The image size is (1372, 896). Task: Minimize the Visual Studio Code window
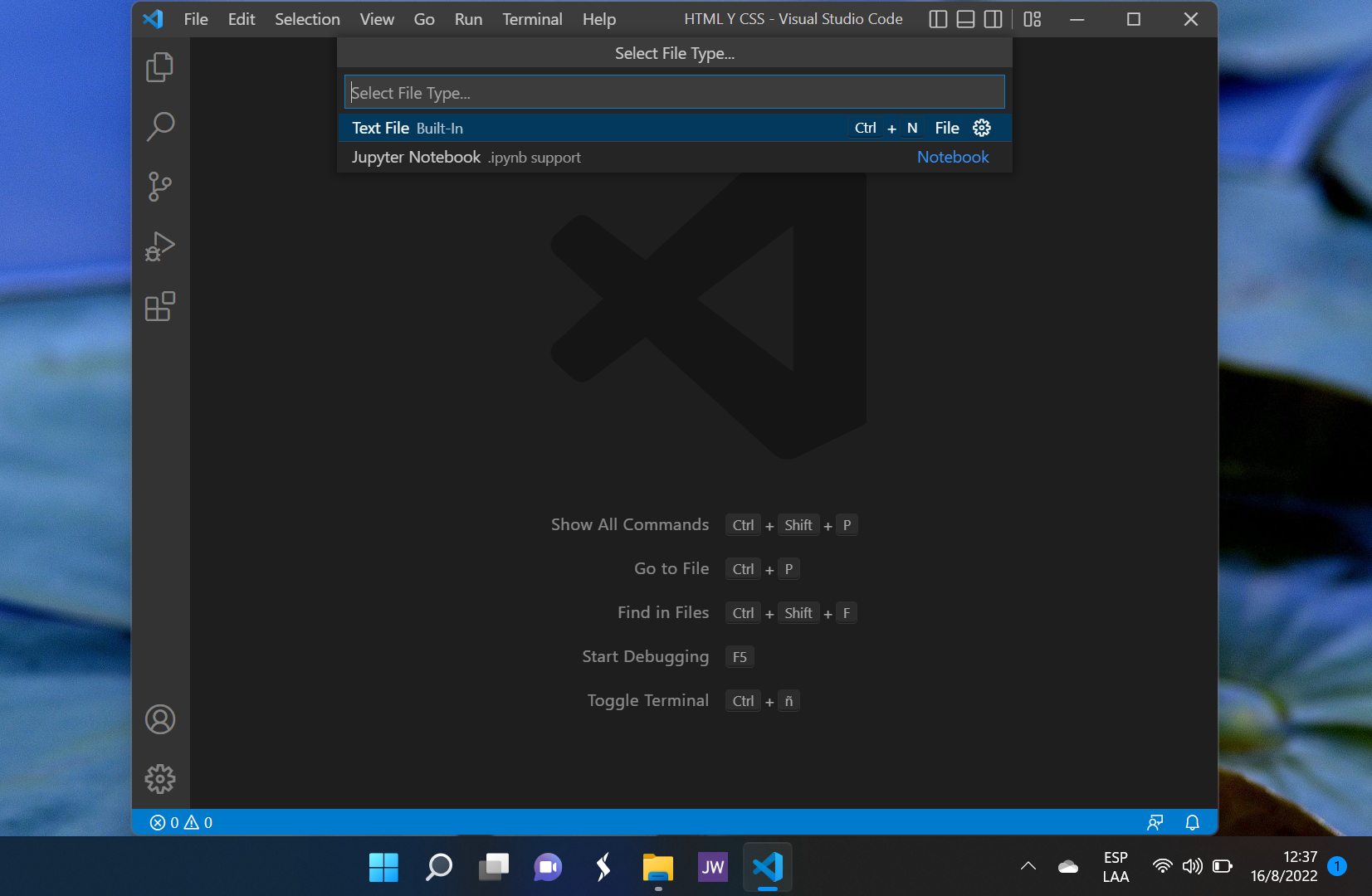click(x=1077, y=19)
